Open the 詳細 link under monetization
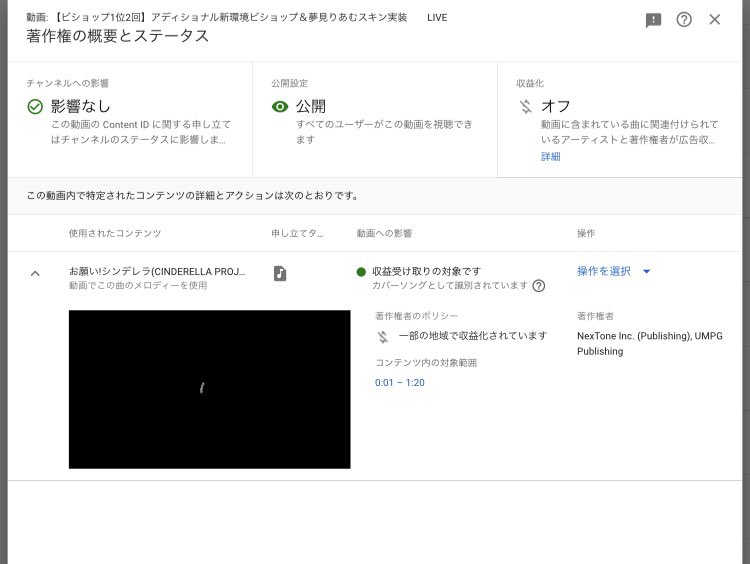 click(551, 156)
